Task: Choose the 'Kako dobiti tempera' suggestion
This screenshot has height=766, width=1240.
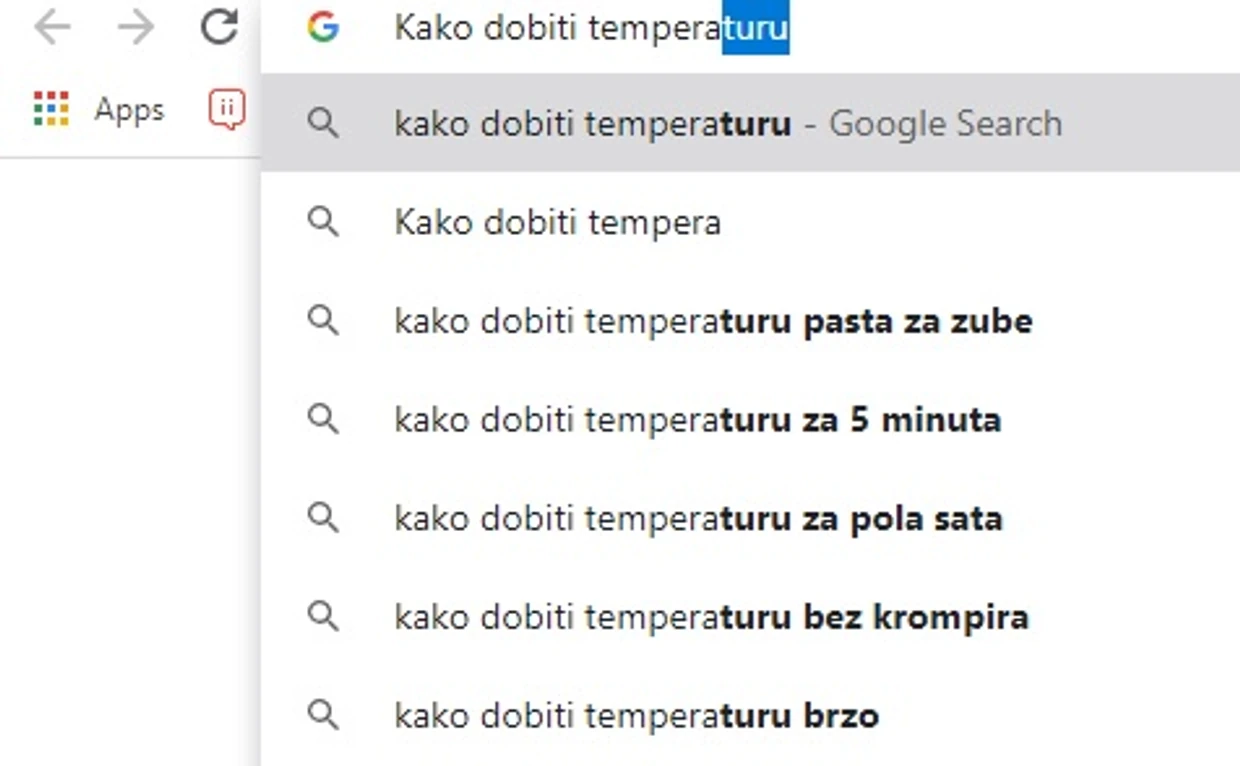Action: pos(557,222)
